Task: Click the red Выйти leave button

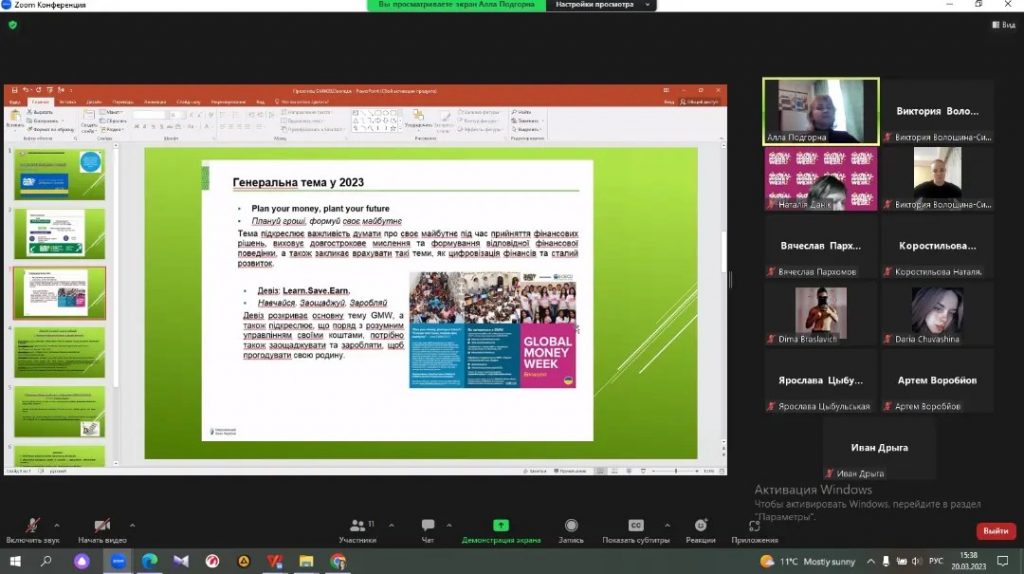Action: (x=995, y=531)
